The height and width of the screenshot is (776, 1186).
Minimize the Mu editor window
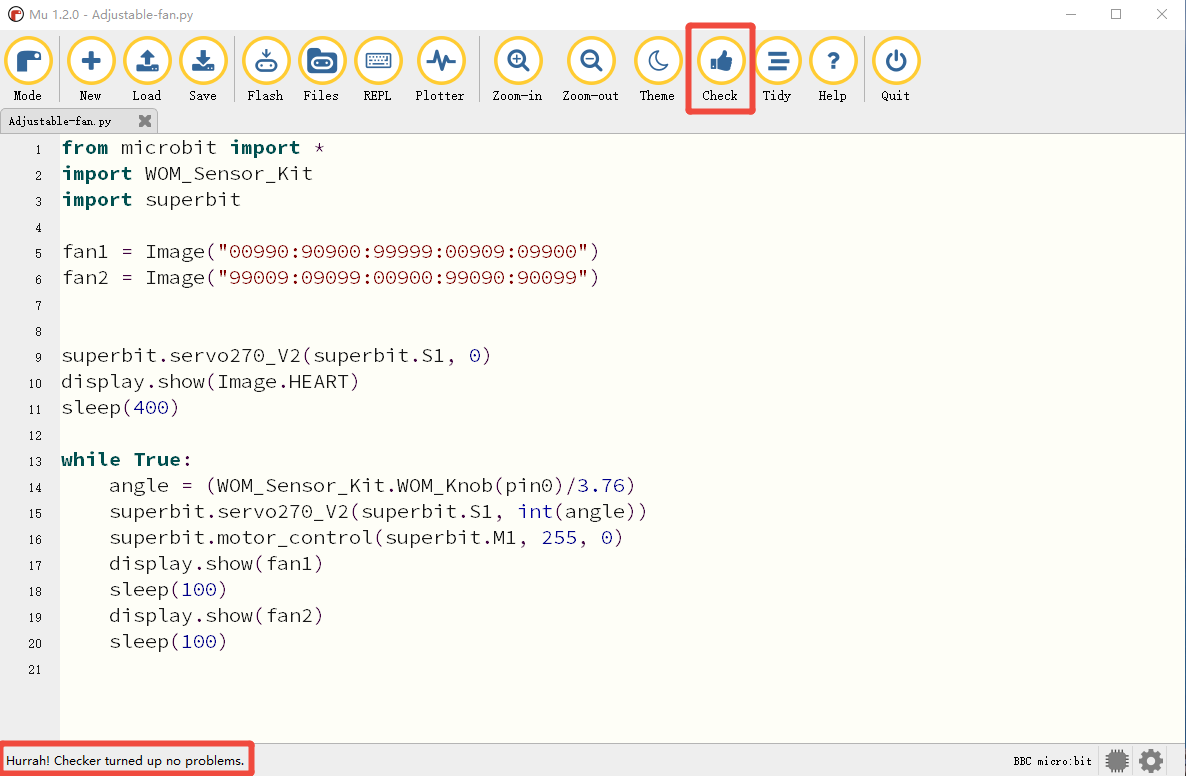(1071, 14)
